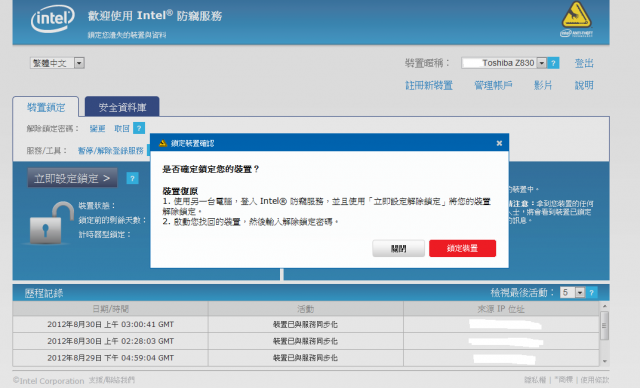Open the 支援/聯絡我們 footer link

tap(112, 380)
